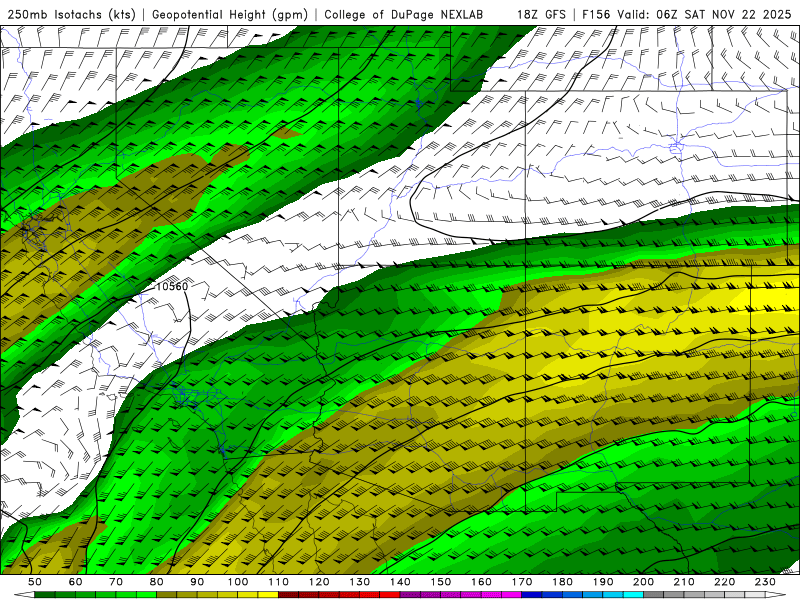Screen dimensions: 800x600
Task: Click the '220' legend value
Action: pyautogui.click(x=724, y=582)
